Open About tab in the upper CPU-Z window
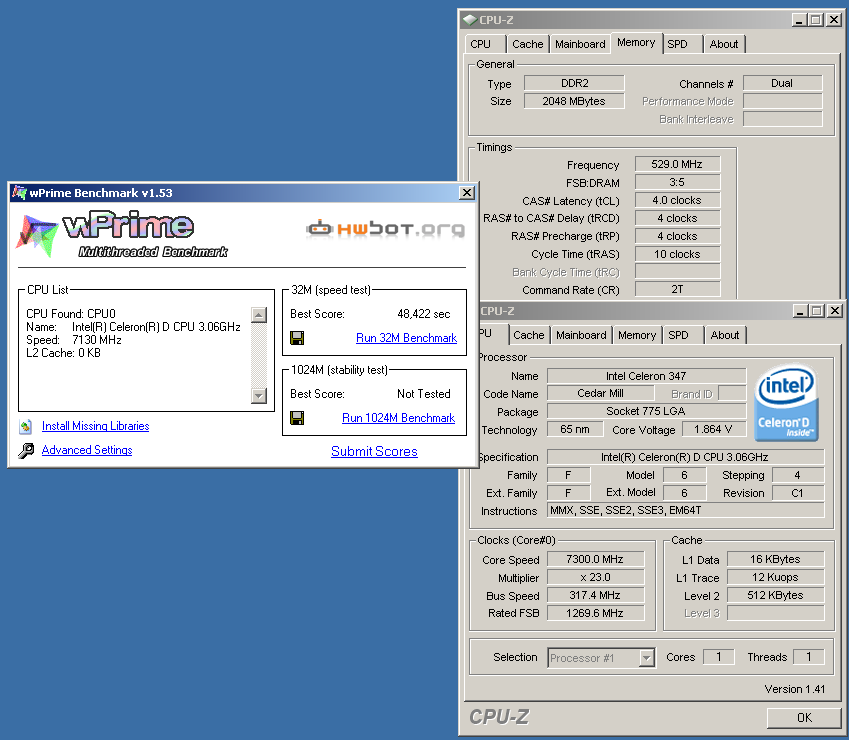This screenshot has height=740, width=849. click(x=724, y=44)
